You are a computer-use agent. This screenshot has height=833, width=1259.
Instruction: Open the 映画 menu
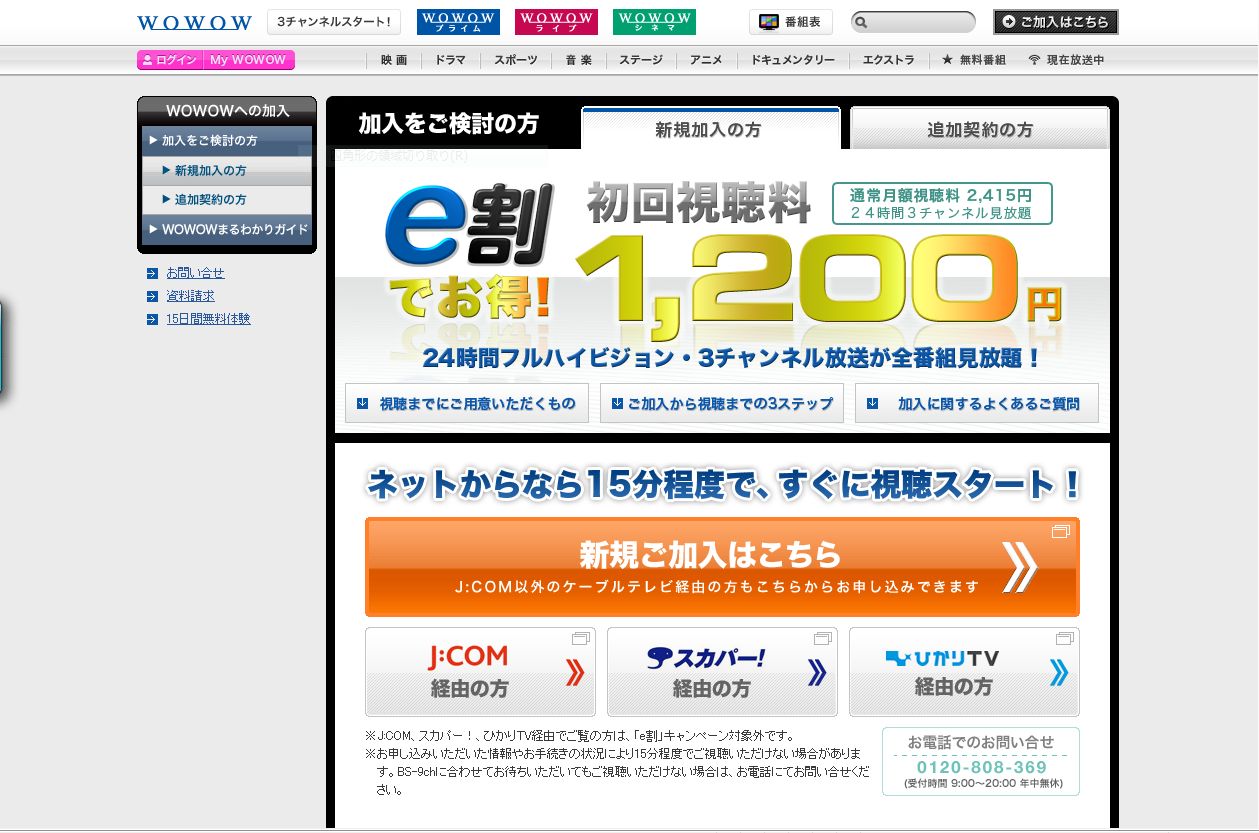coord(394,60)
